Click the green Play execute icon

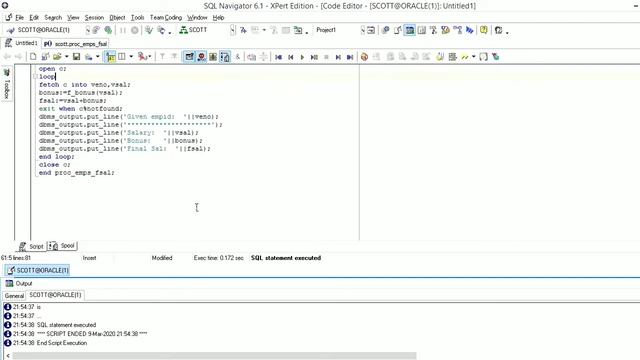[x=302, y=57]
